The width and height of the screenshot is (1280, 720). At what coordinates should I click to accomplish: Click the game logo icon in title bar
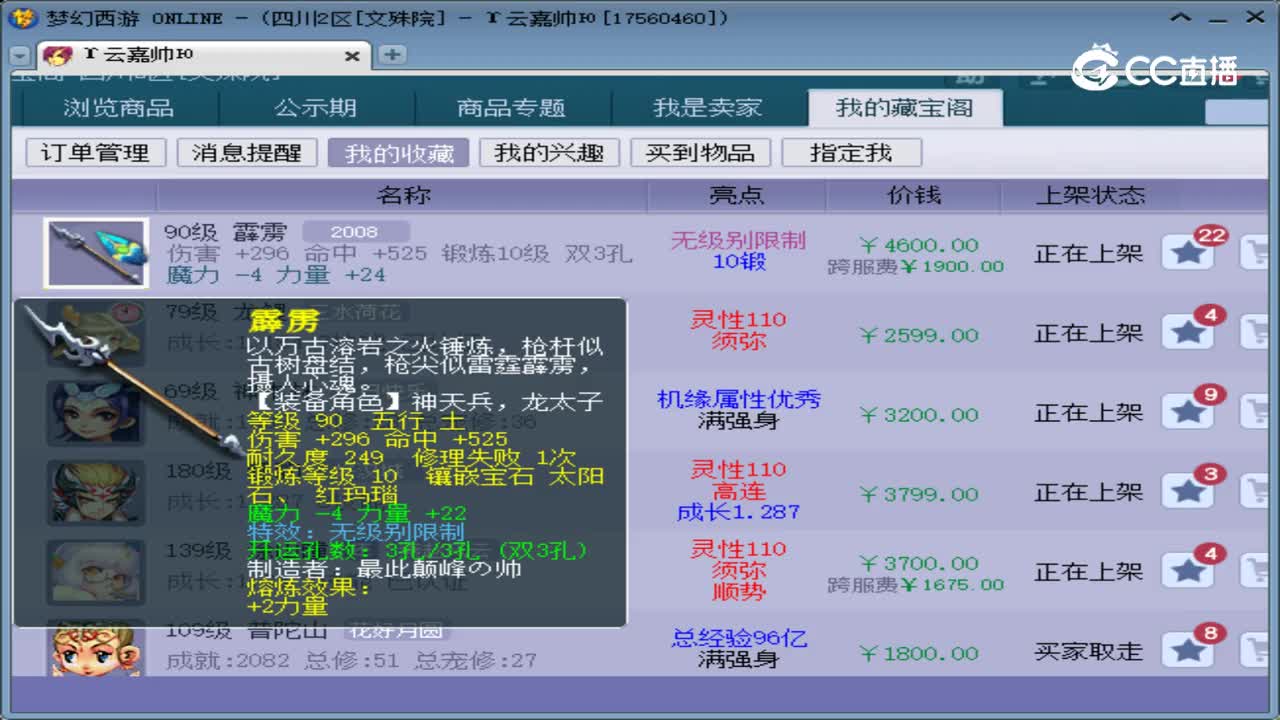[25, 18]
